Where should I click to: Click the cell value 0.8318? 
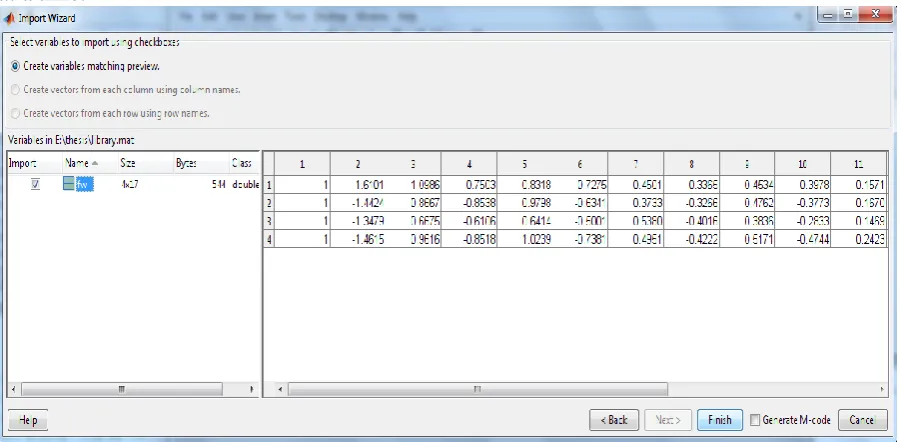[525, 185]
